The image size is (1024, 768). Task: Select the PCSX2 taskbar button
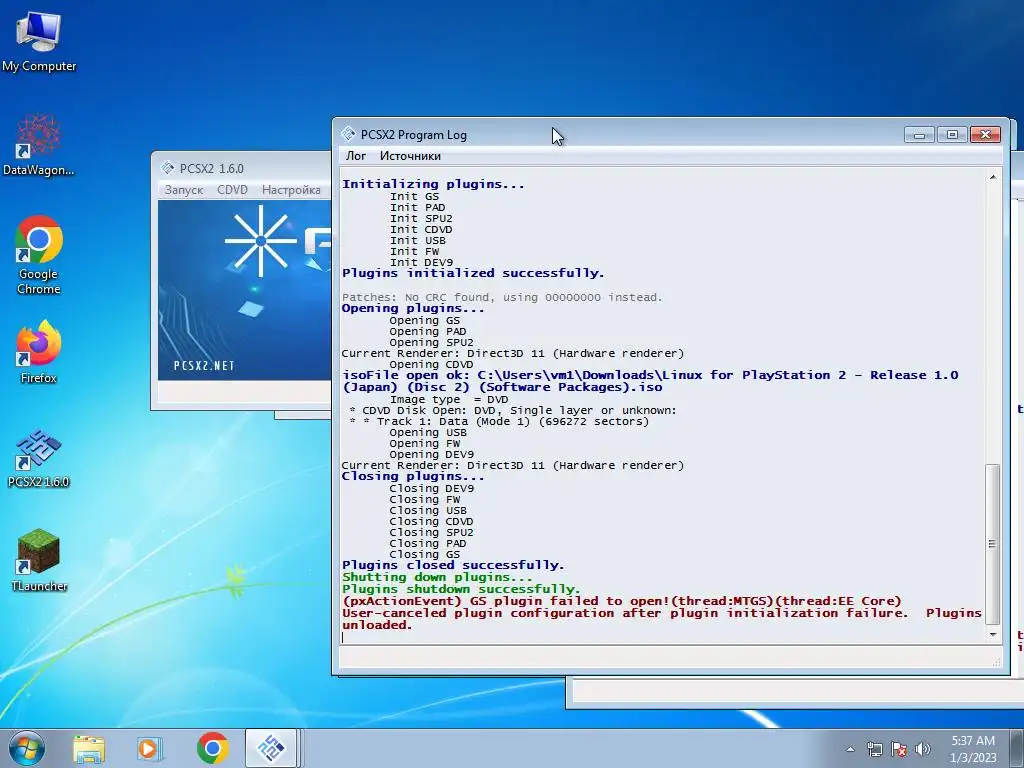pyautogui.click(x=272, y=748)
